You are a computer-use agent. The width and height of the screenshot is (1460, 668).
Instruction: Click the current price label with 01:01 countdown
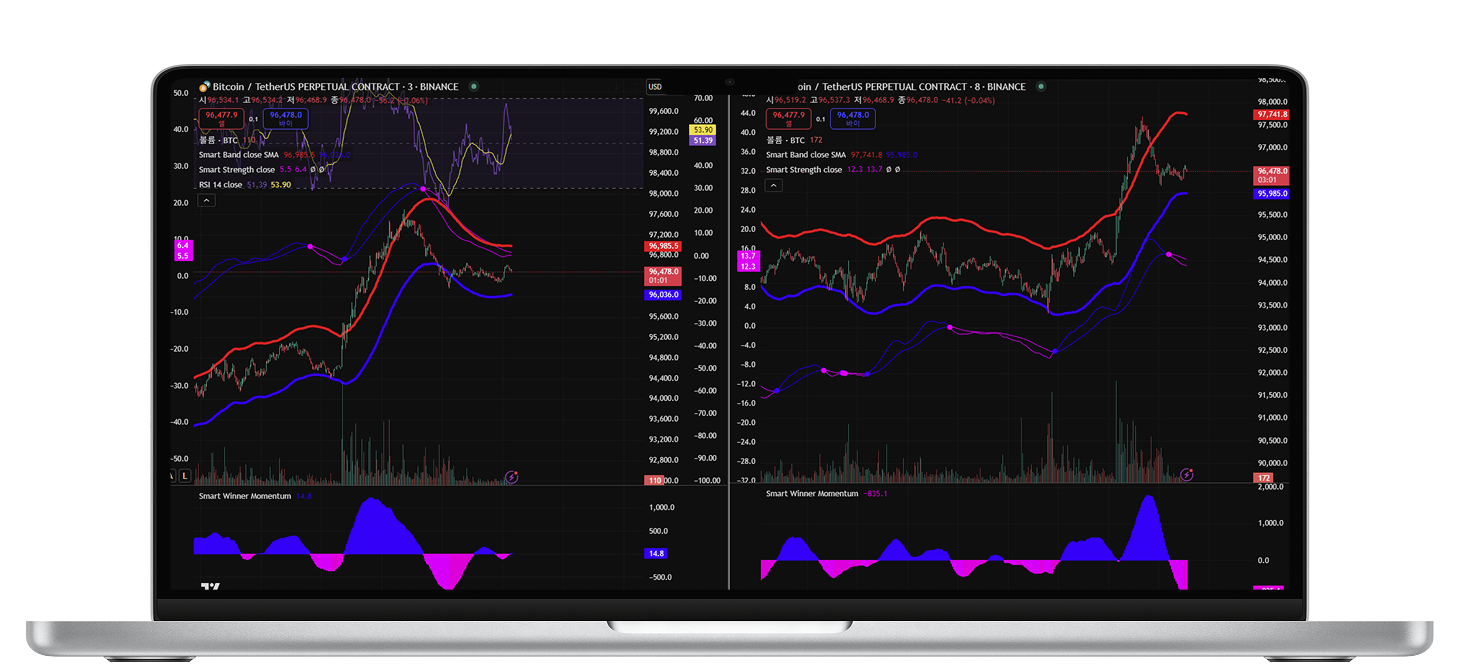tap(664, 275)
